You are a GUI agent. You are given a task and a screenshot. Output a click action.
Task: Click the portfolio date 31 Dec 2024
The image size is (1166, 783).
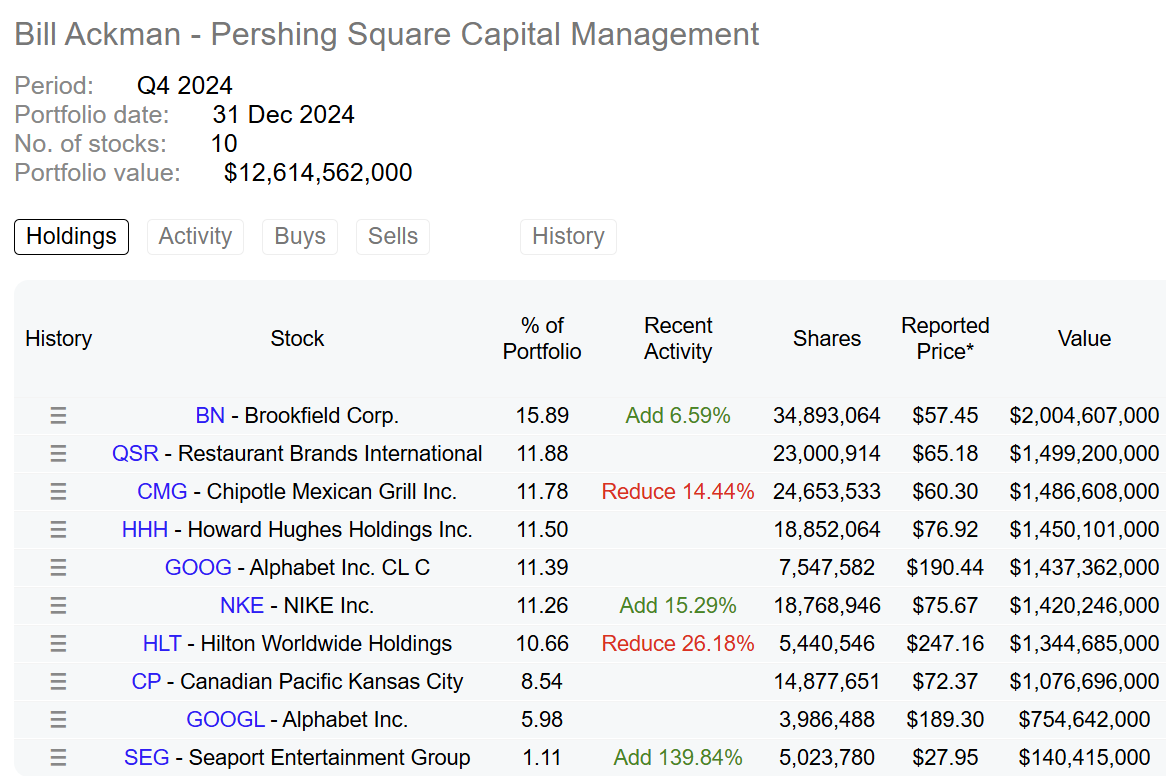[x=283, y=115]
